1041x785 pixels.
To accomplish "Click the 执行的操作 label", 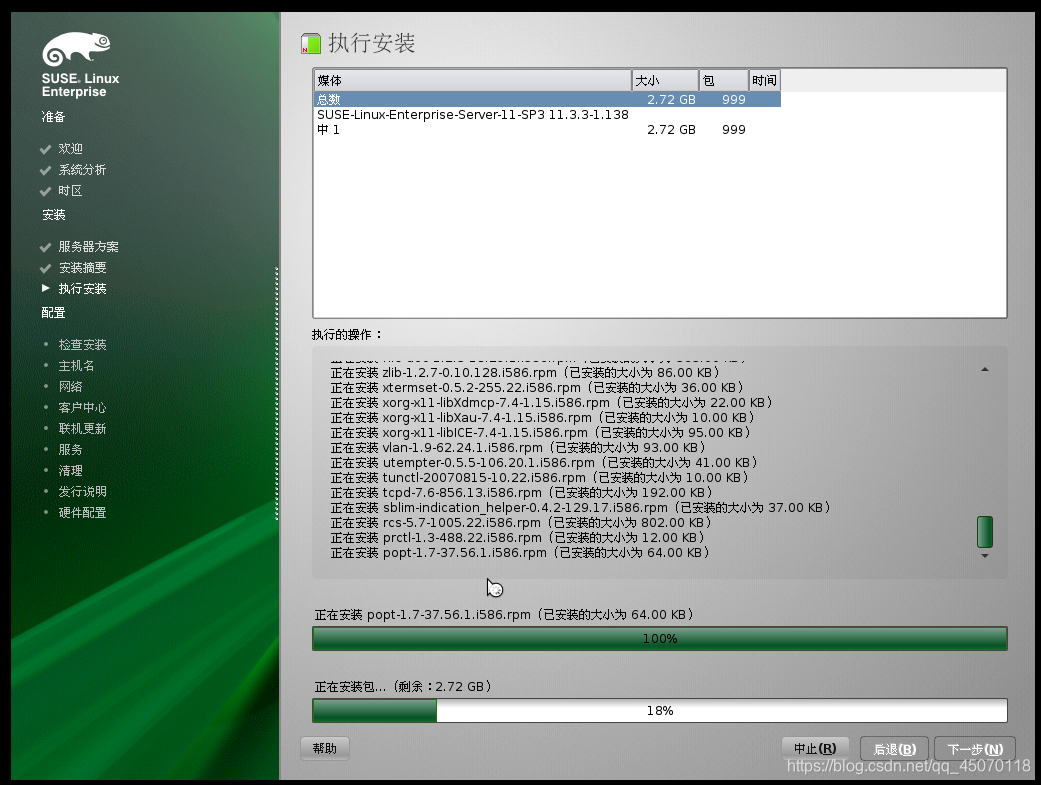I will [347, 334].
